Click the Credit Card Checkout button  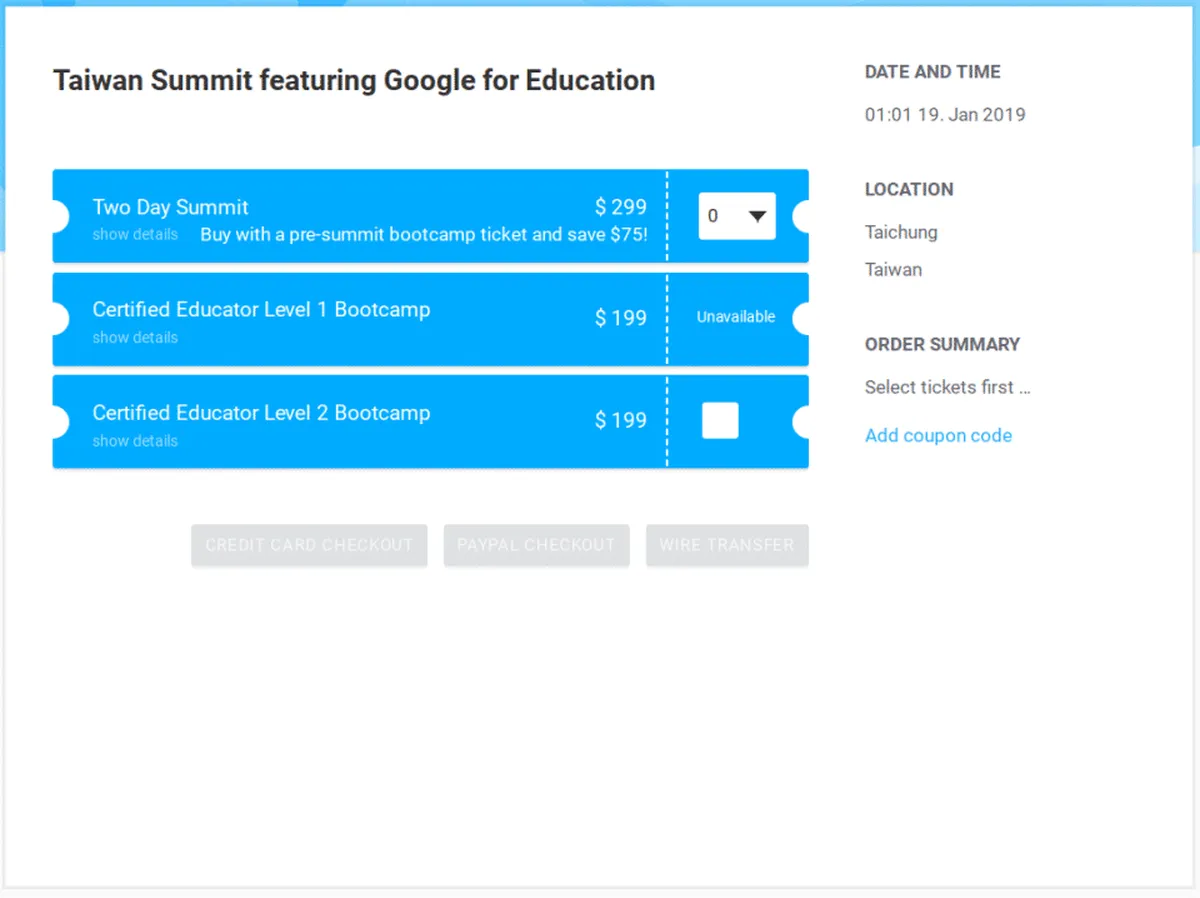pyautogui.click(x=309, y=545)
